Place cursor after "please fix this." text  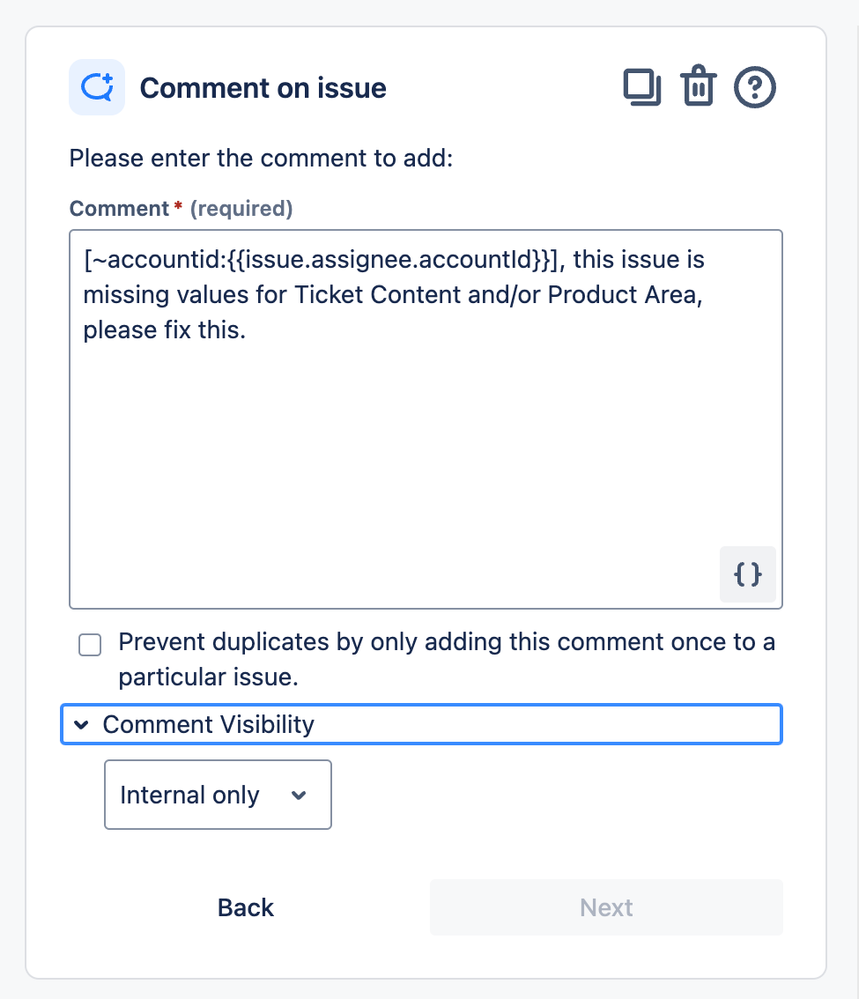(247, 330)
